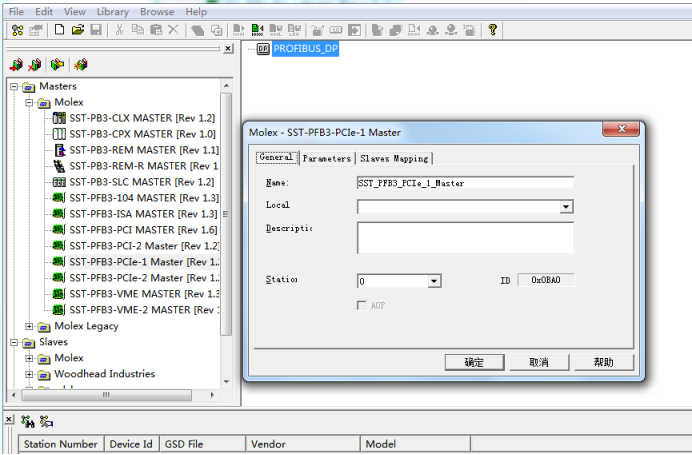Click the DP icon beside PROFIBUS_DP

[x=263, y=49]
